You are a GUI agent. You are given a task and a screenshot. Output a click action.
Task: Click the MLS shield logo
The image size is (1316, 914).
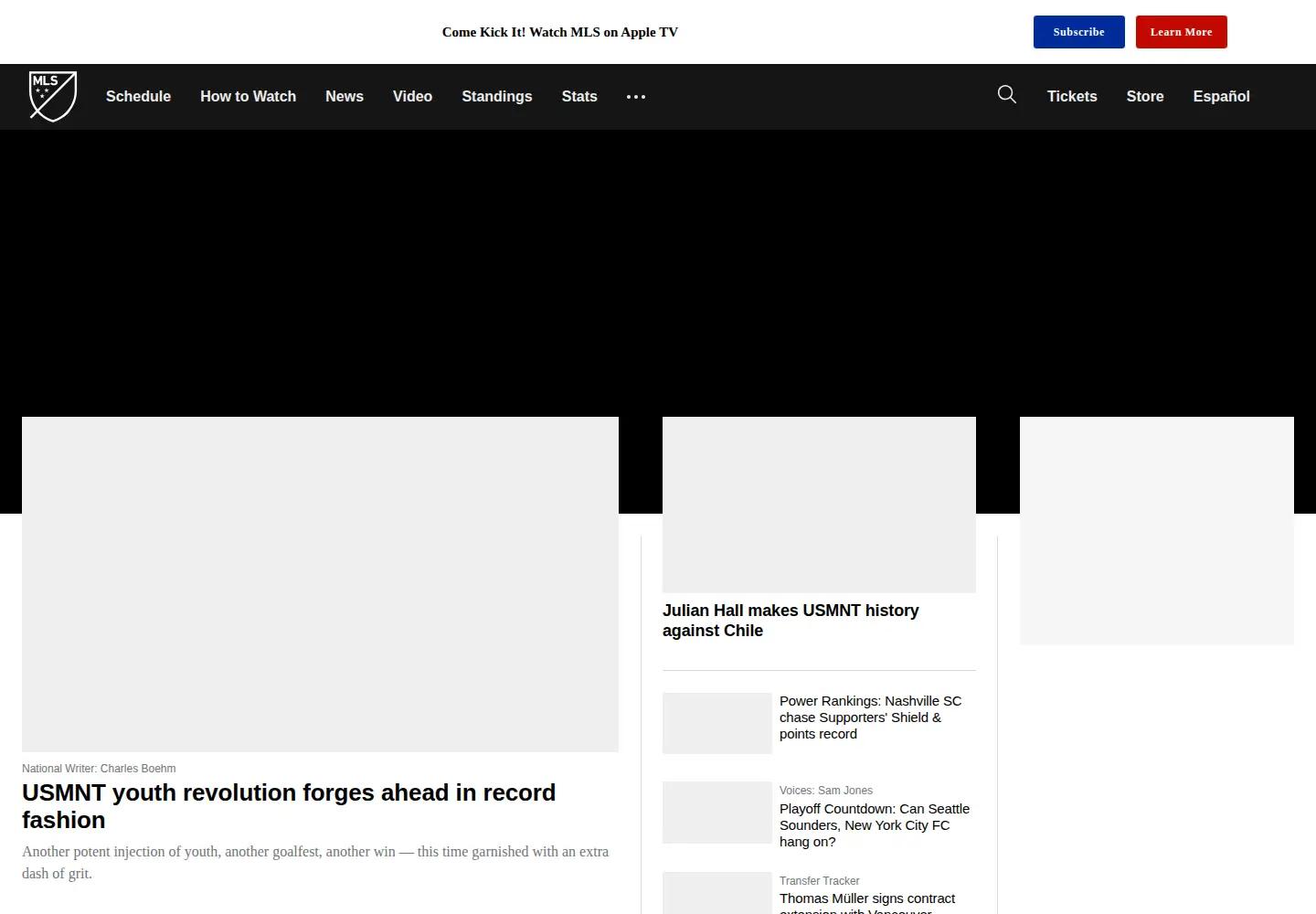click(x=53, y=96)
